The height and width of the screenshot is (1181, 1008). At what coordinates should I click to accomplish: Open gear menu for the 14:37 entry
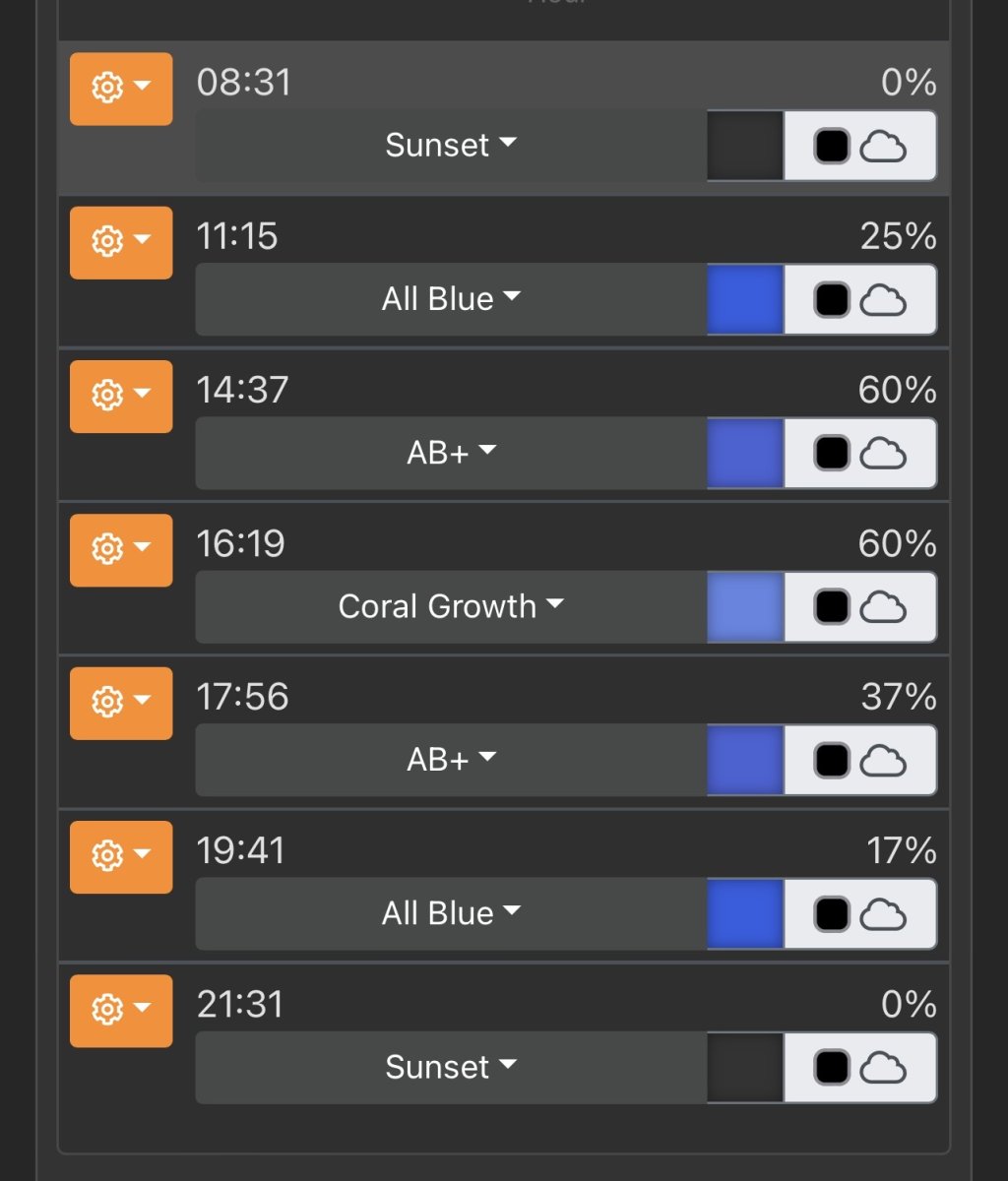point(121,396)
